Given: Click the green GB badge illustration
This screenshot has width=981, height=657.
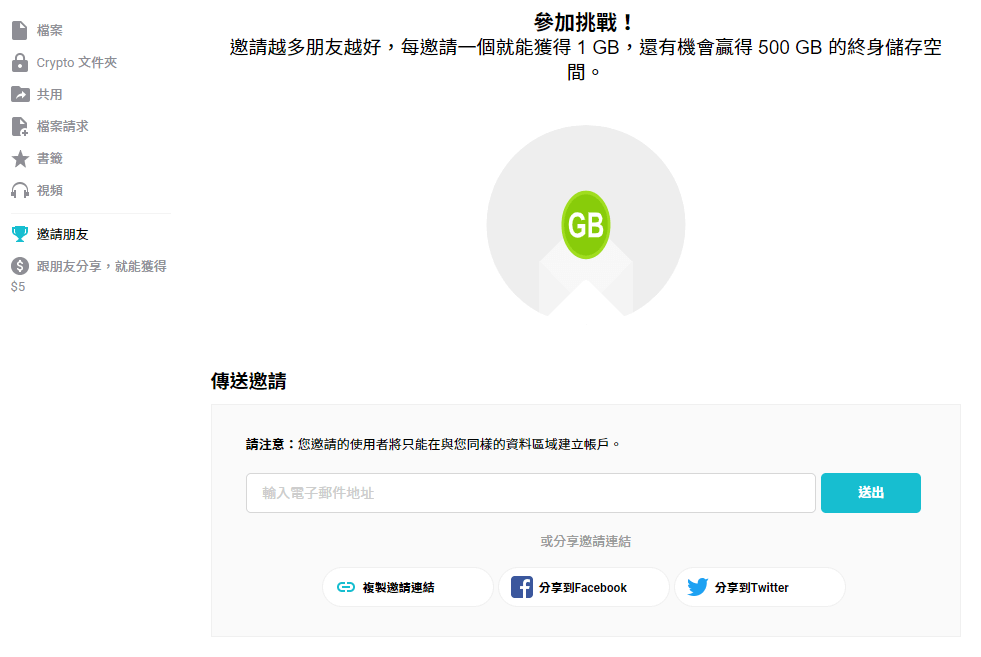Looking at the screenshot, I should (586, 225).
